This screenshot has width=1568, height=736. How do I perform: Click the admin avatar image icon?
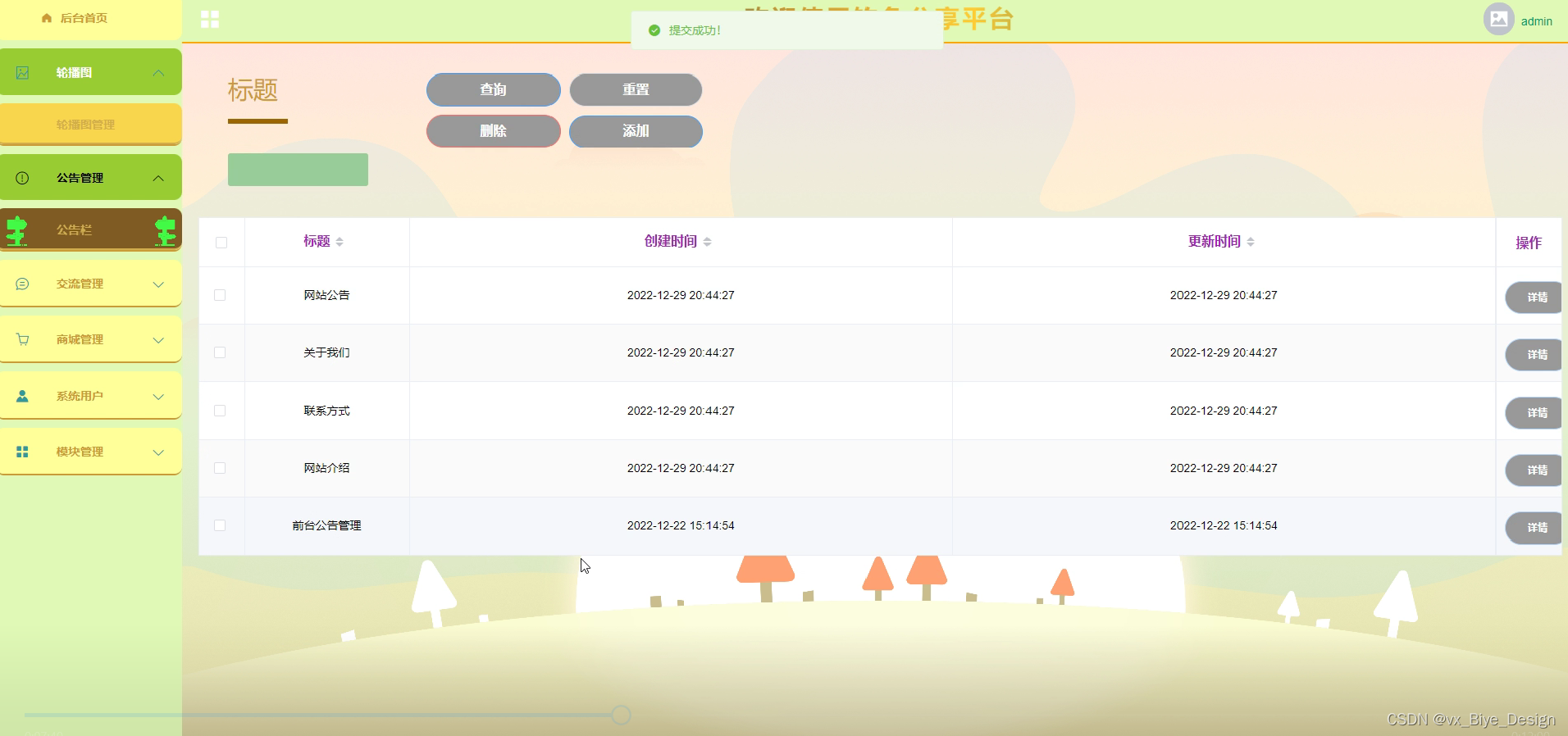[1499, 19]
